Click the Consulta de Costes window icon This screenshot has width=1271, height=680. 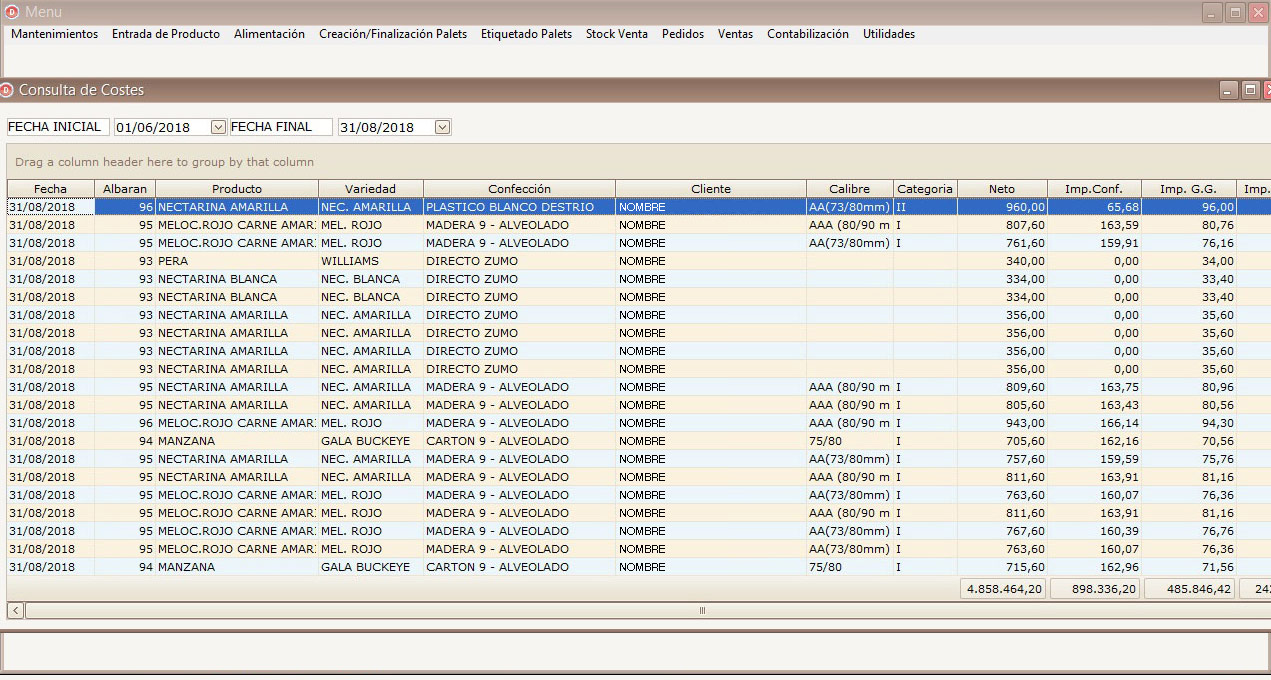[x=7, y=90]
